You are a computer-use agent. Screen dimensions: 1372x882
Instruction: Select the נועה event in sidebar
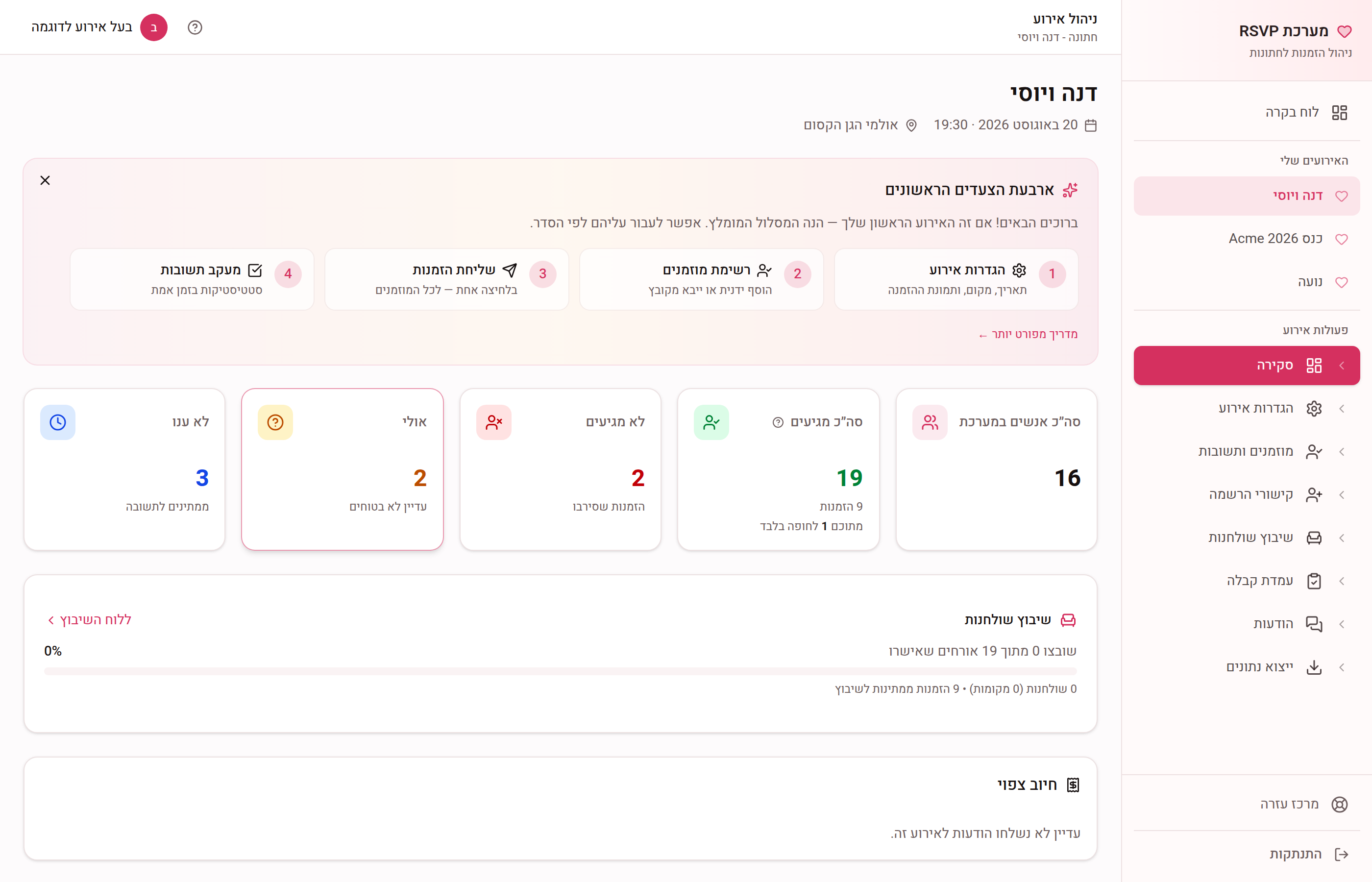point(1247,282)
